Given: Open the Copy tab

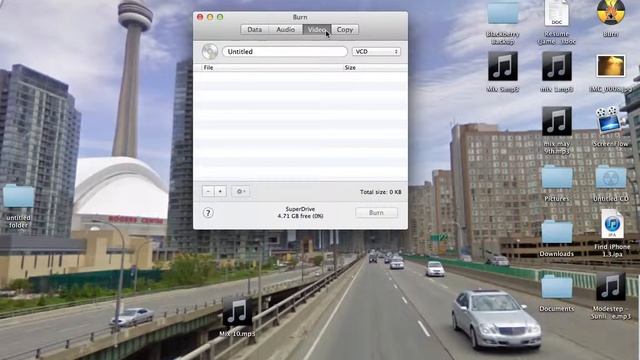Looking at the screenshot, I should [x=345, y=29].
